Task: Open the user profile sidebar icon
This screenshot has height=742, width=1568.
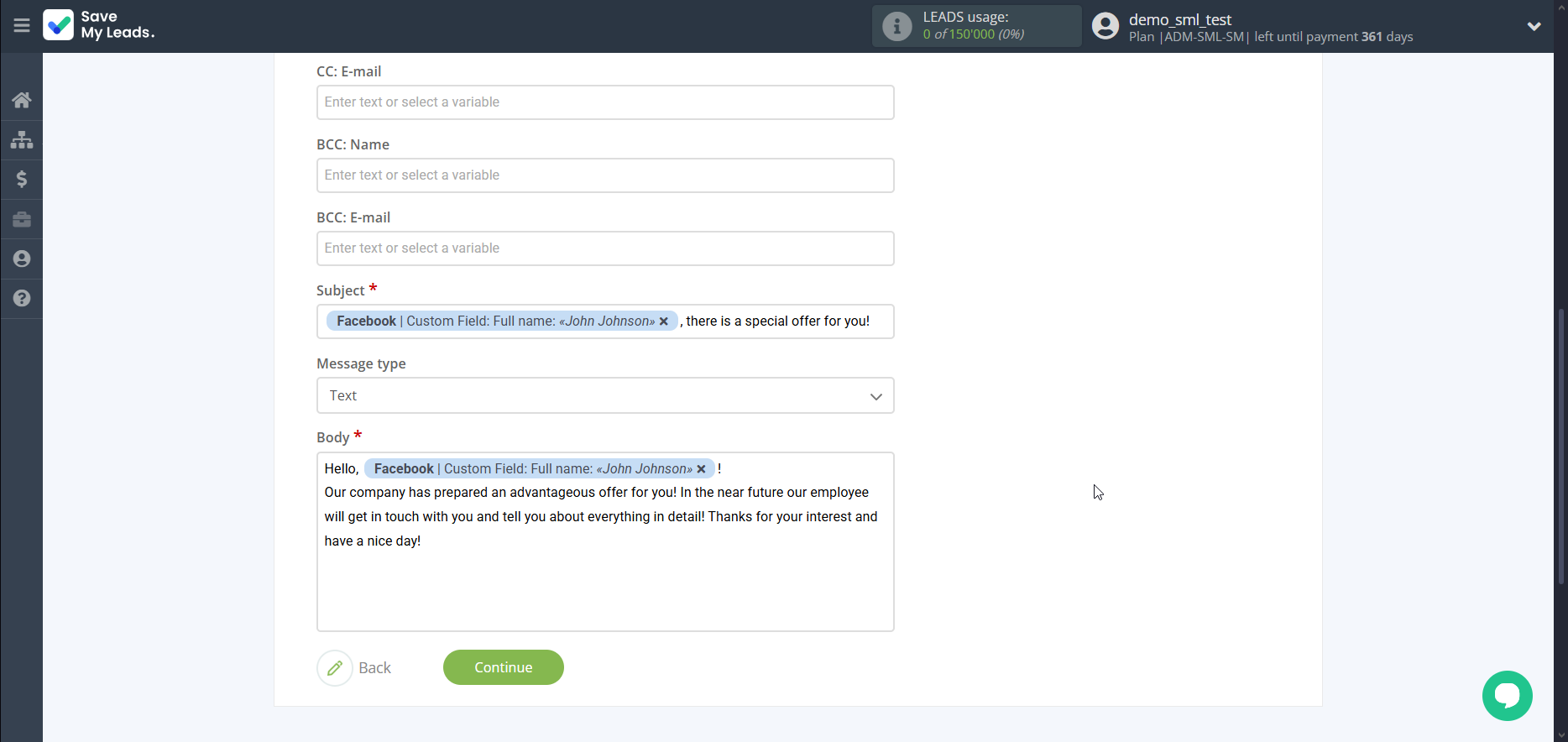Action: coord(22,259)
